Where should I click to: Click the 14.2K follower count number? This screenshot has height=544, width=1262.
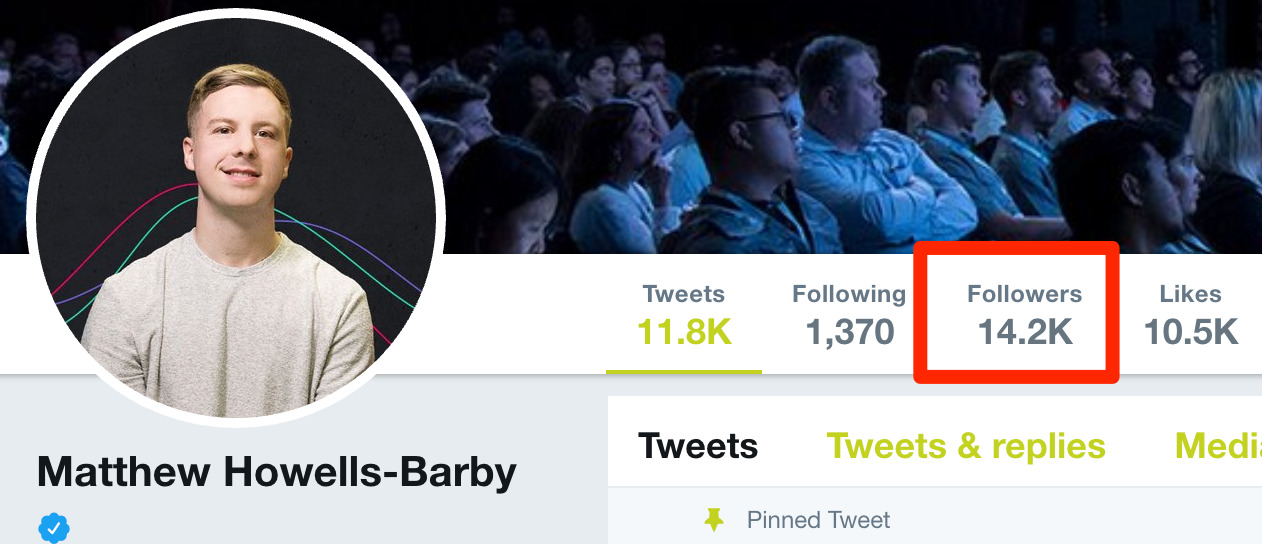pos(1025,332)
